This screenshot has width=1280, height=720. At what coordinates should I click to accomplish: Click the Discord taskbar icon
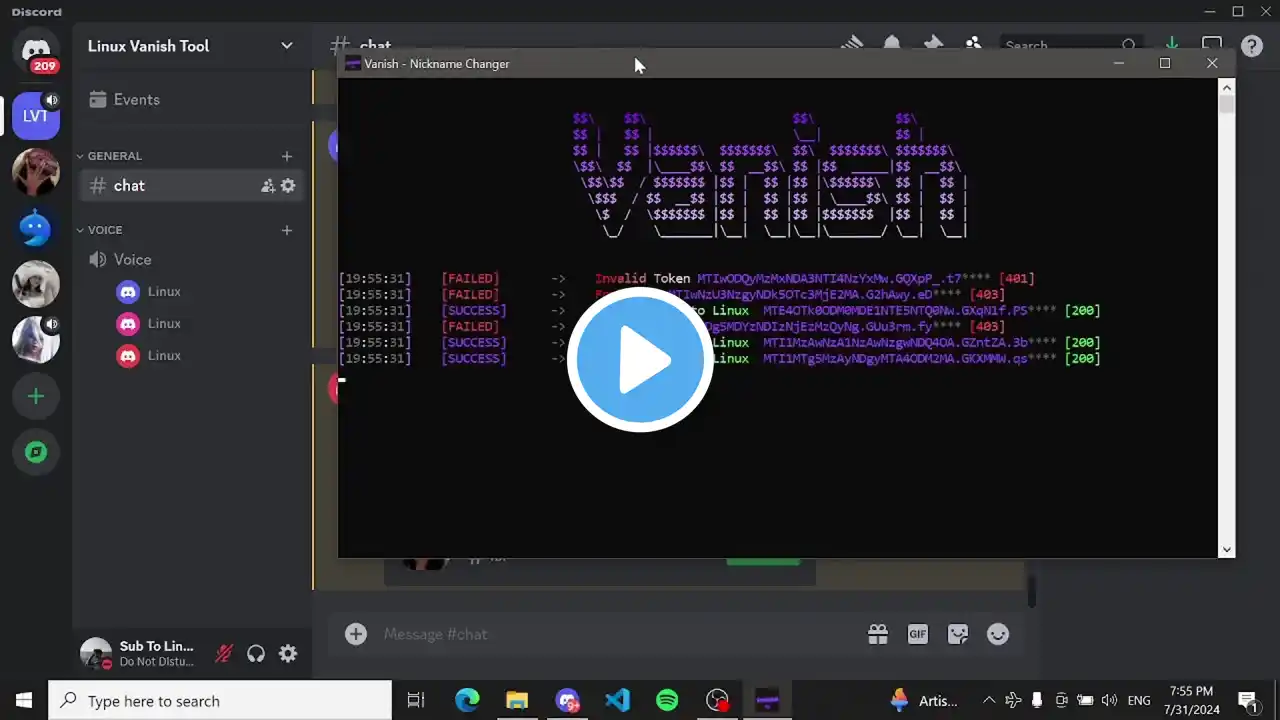pos(567,701)
